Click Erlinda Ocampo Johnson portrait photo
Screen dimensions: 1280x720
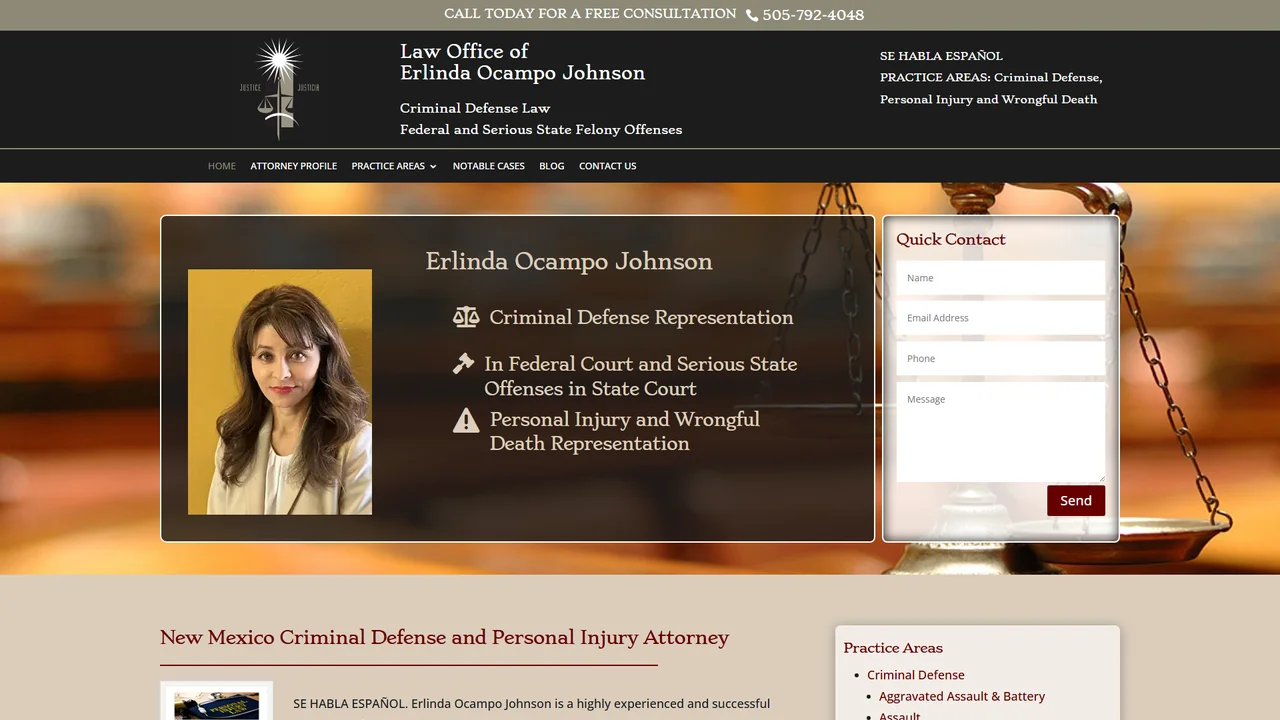tap(280, 392)
